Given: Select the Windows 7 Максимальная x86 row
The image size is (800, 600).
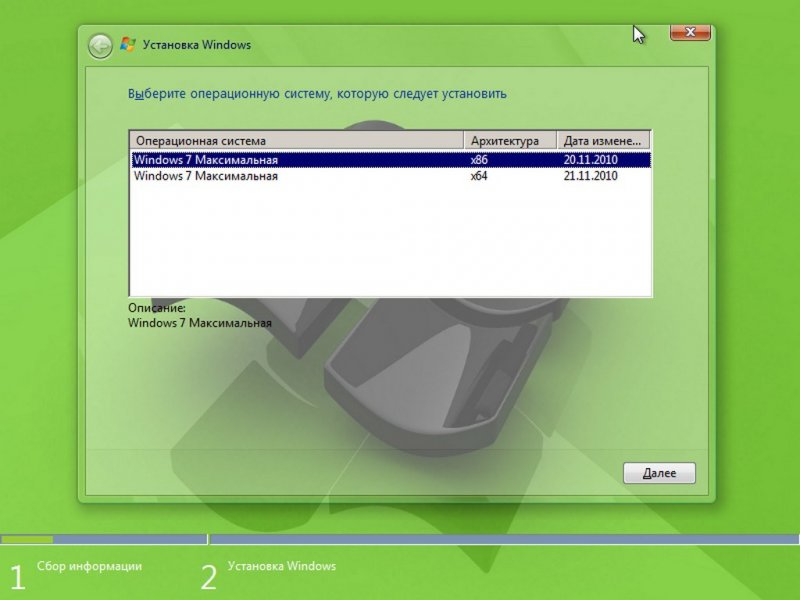Looking at the screenshot, I should (x=391, y=160).
